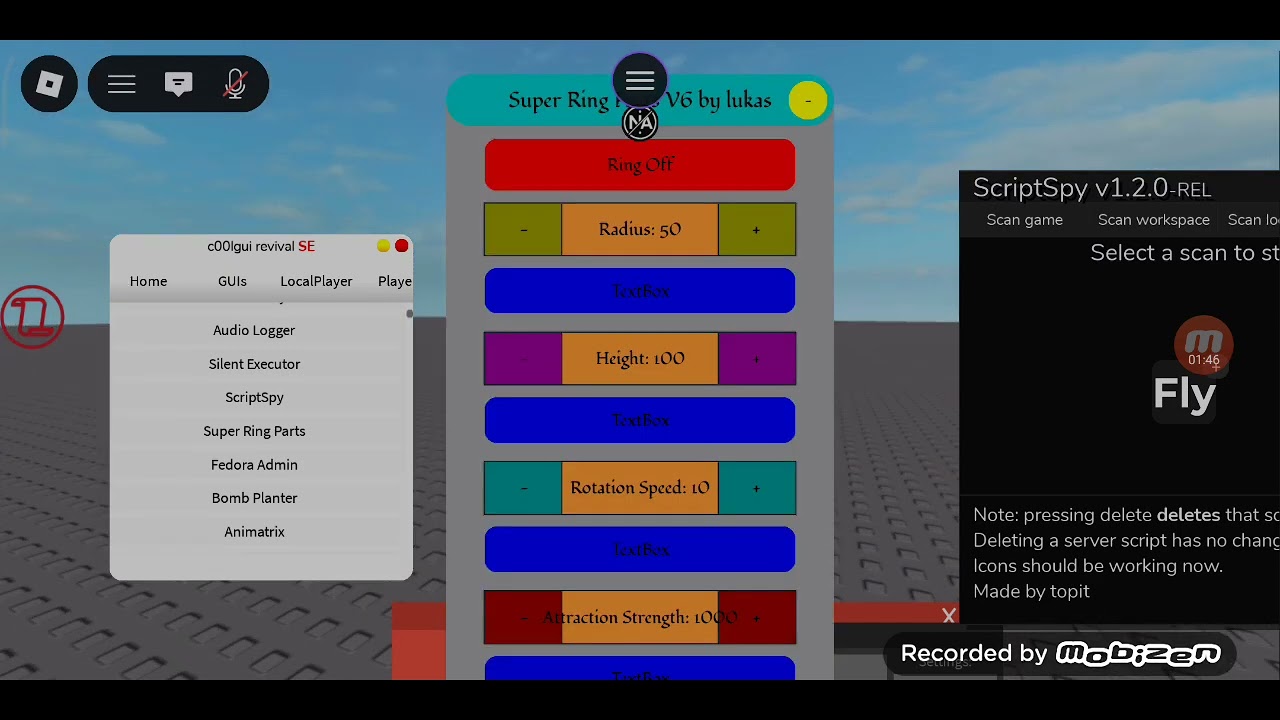The height and width of the screenshot is (720, 1280).
Task: Click 'Made by topit' credit text
Action: pos(1031,591)
